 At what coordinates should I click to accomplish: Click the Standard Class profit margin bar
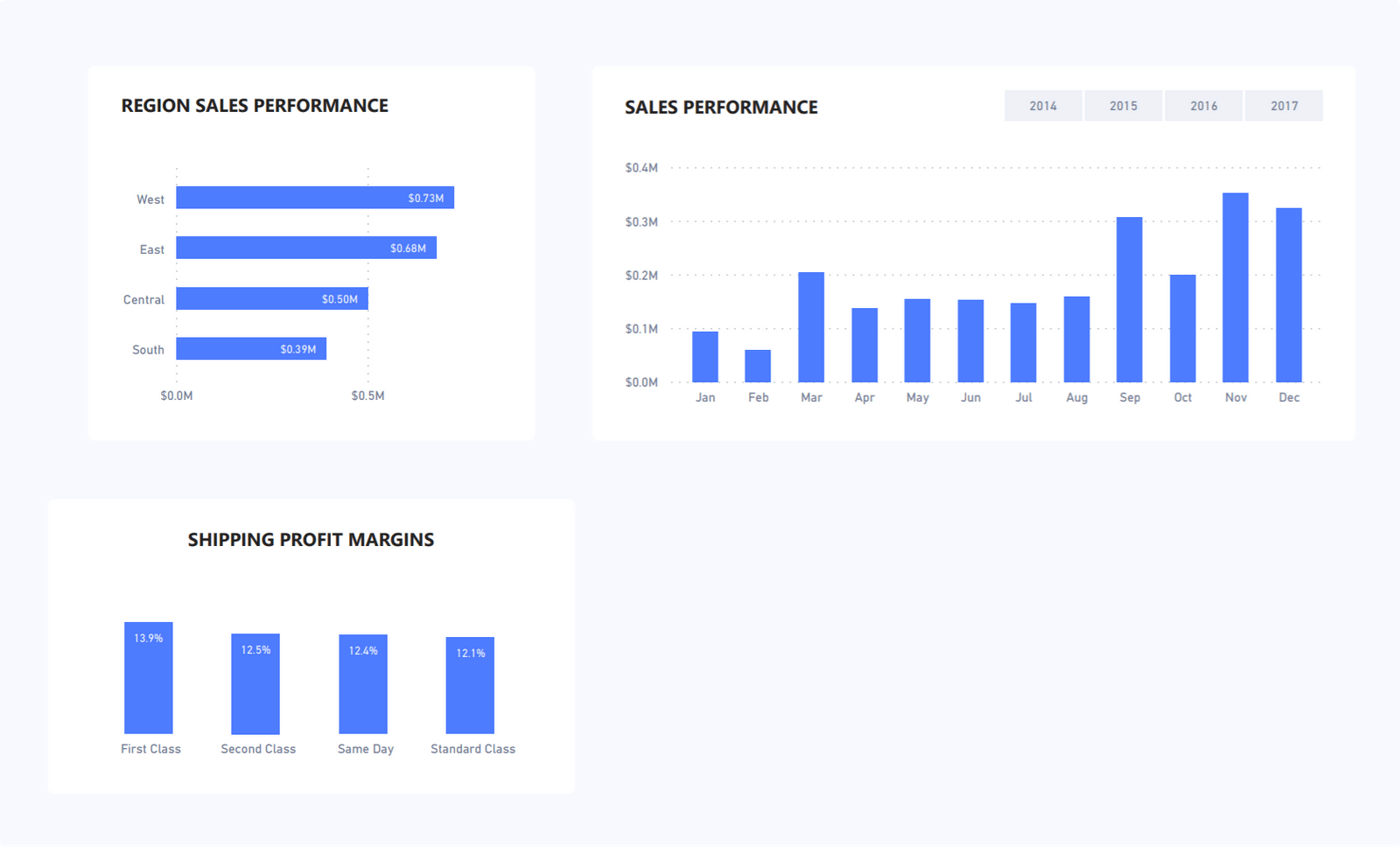click(x=472, y=684)
